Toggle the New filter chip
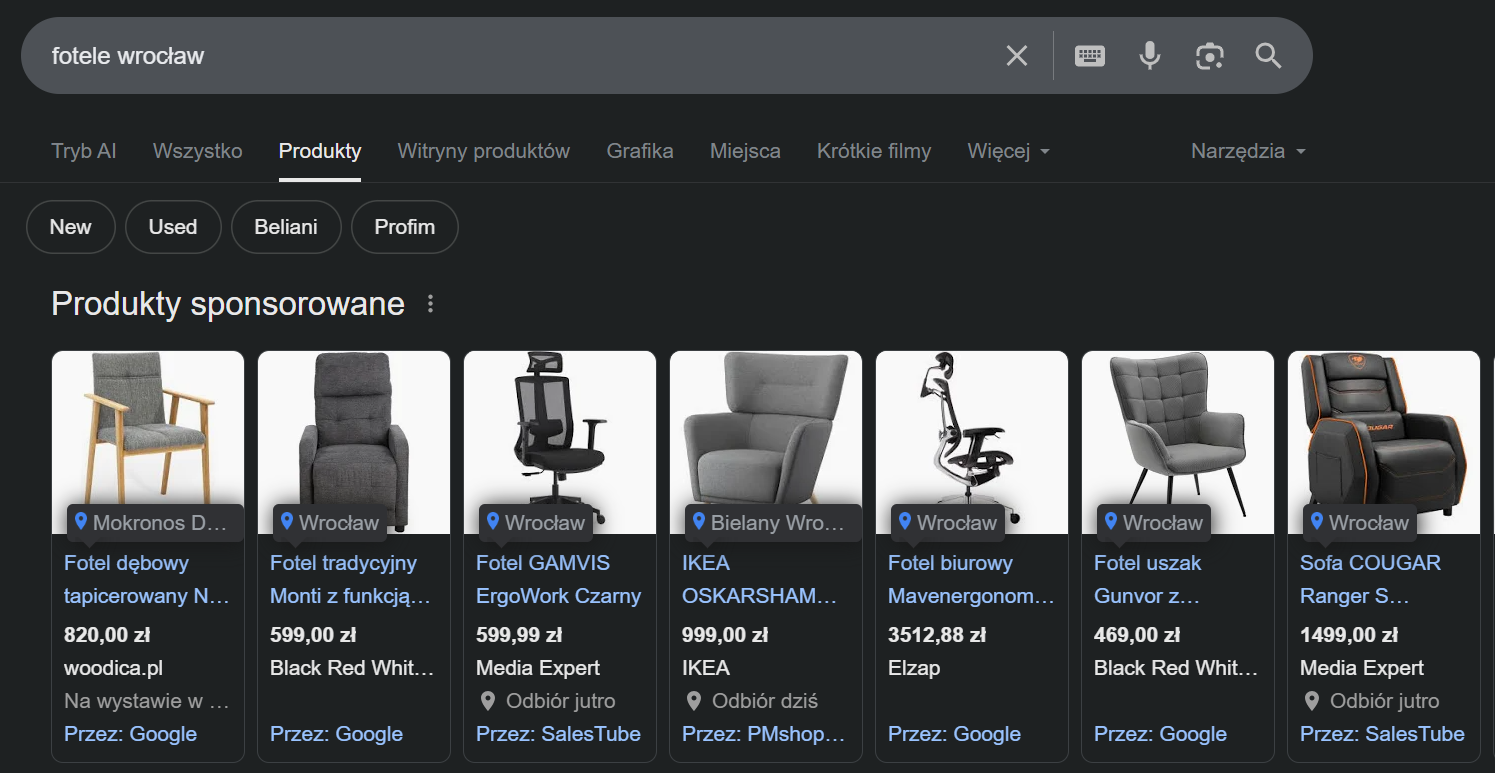The height and width of the screenshot is (773, 1495). point(70,227)
